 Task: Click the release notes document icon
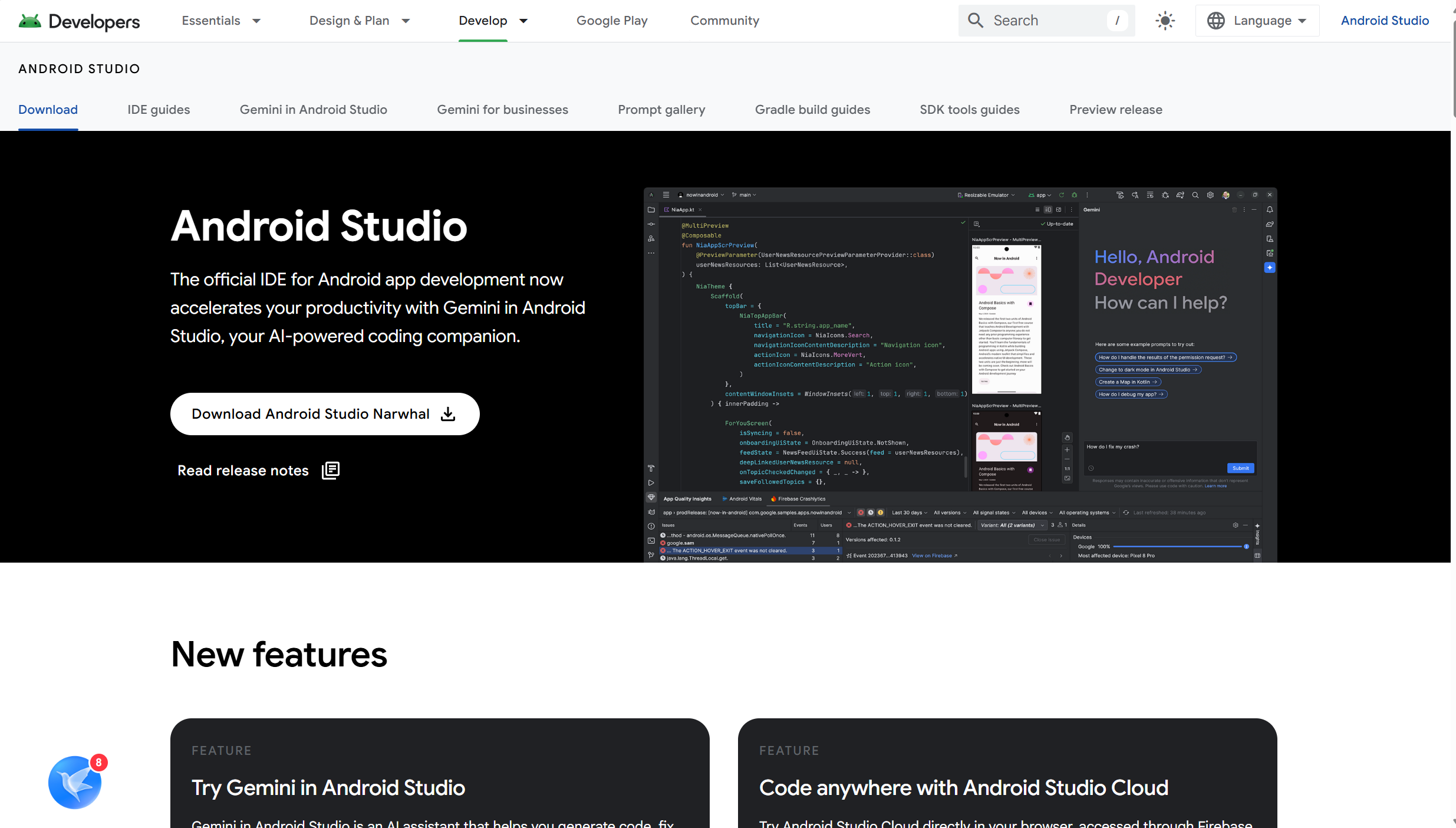coord(331,471)
